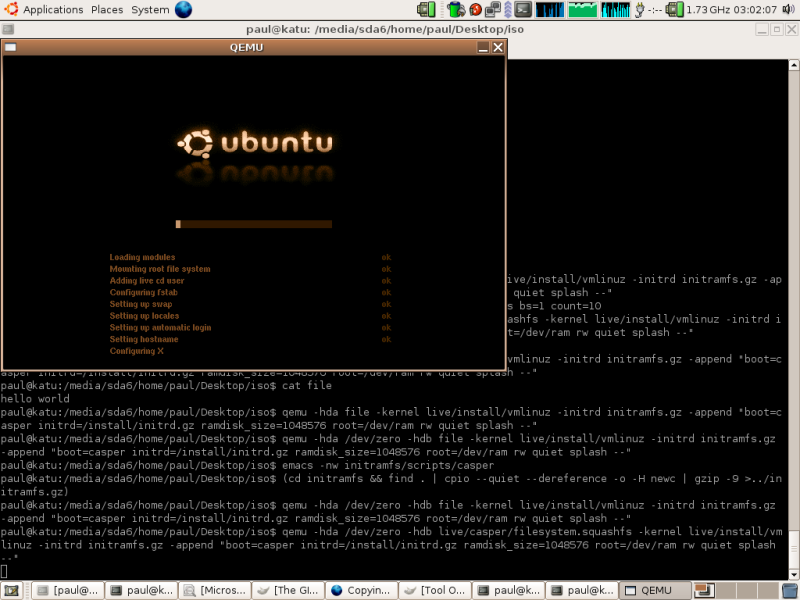This screenshot has width=800, height=600.
Task: Click the first CPU frequency chip icon
Action: [x=426, y=9]
